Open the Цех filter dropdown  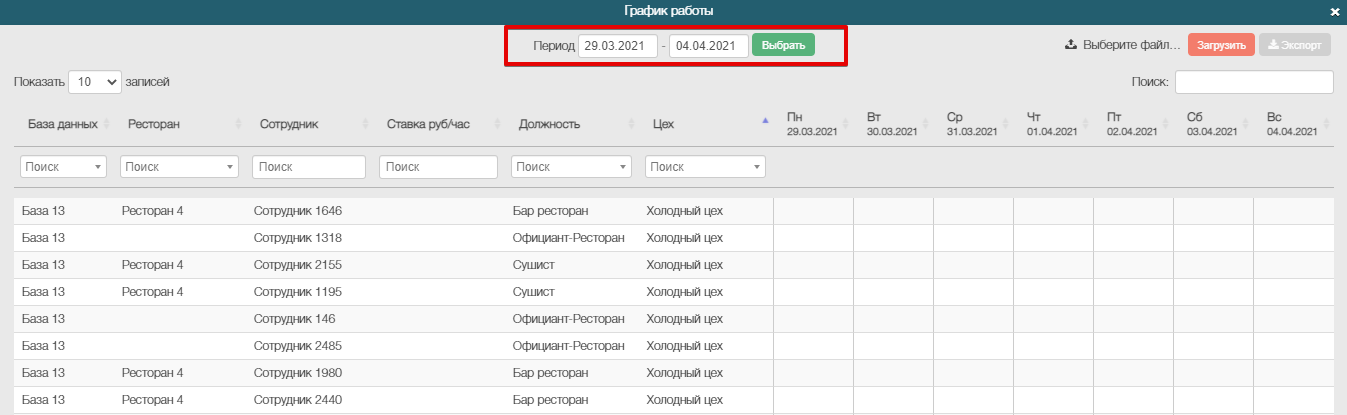(705, 167)
